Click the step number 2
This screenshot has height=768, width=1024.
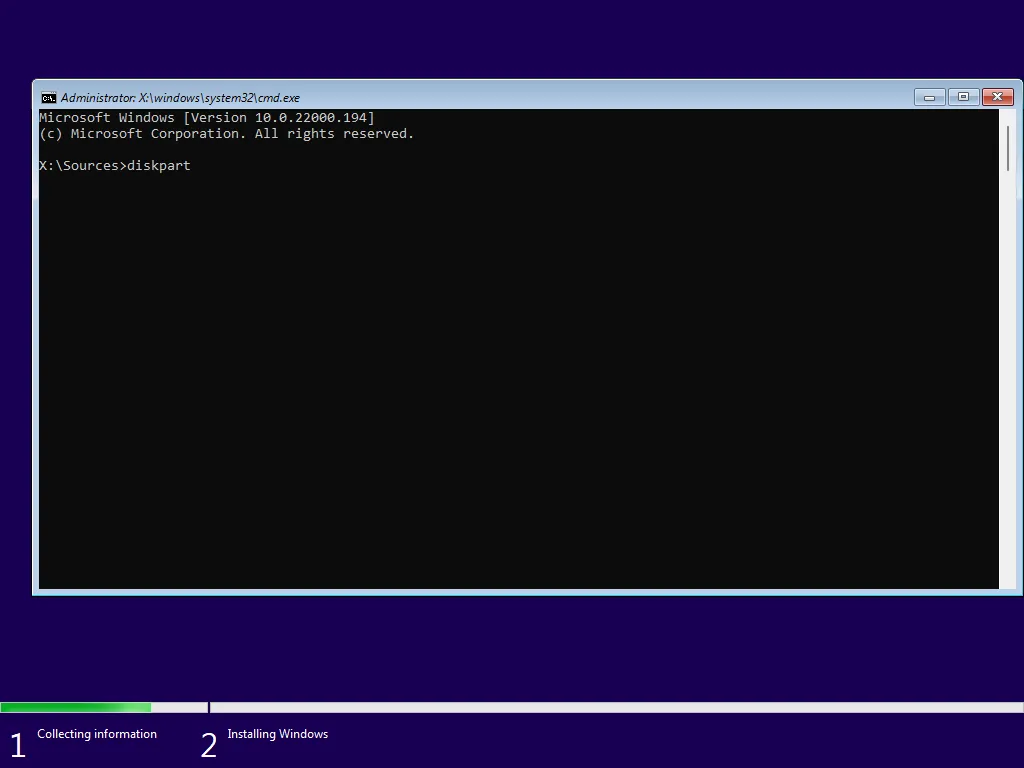208,743
